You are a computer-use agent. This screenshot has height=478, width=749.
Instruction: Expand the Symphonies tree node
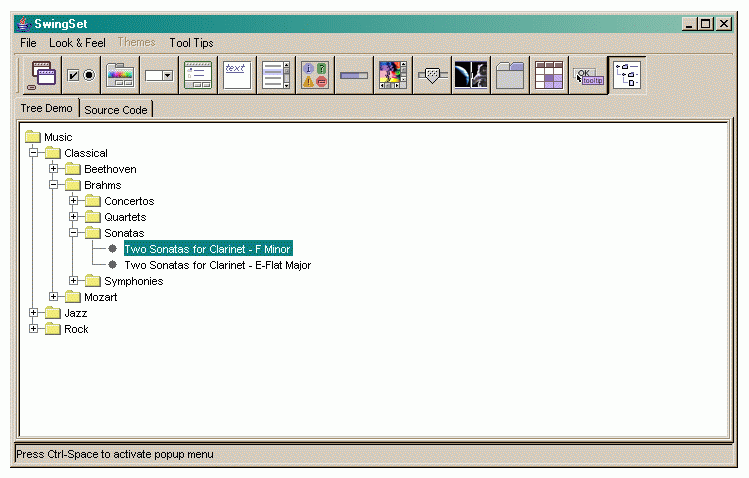pyautogui.click(x=74, y=281)
